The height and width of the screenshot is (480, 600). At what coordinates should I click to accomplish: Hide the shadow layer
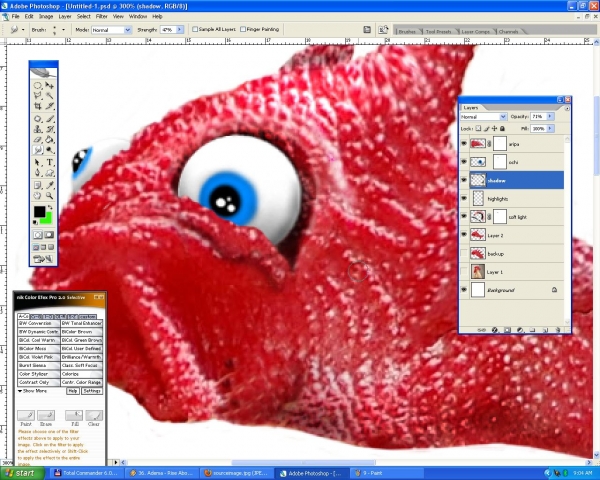point(464,180)
